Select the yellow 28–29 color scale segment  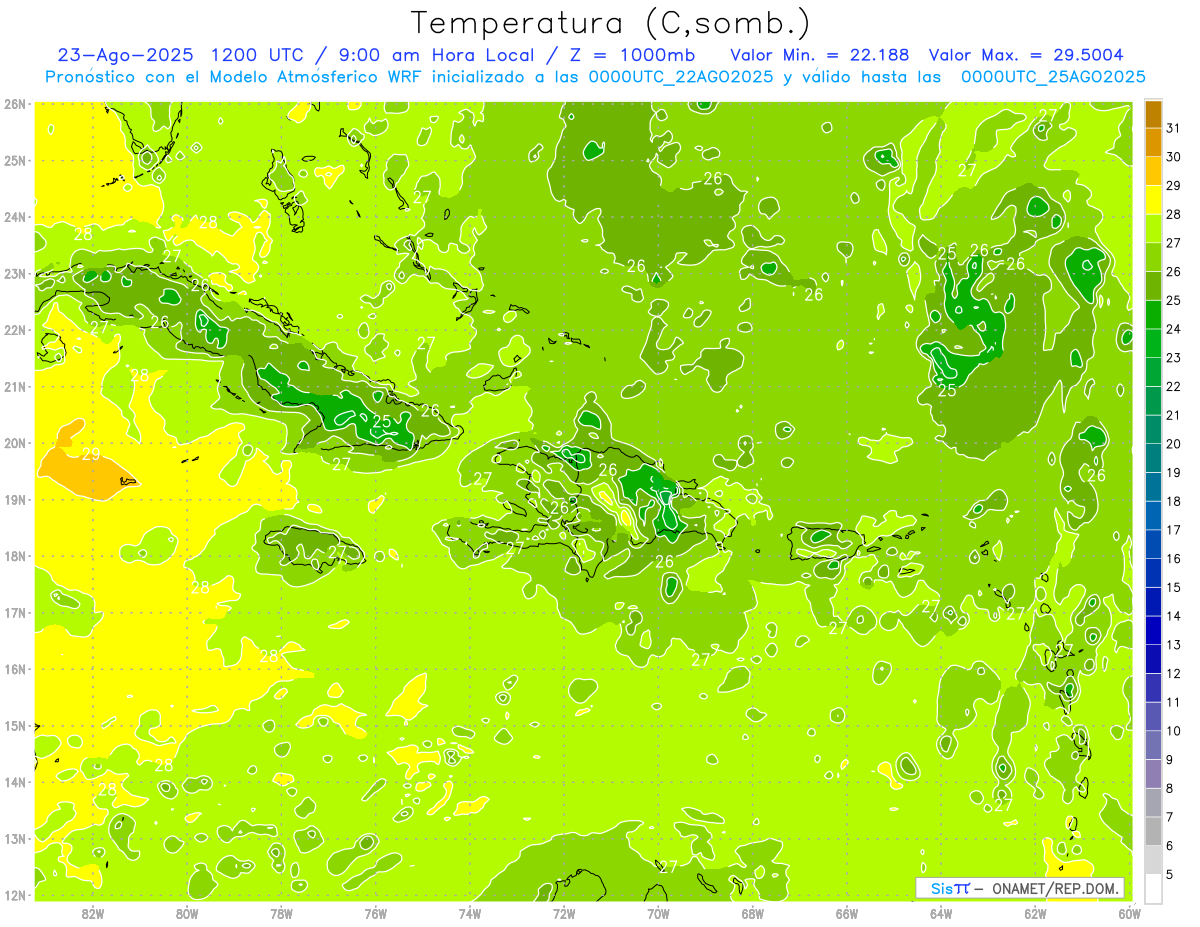1153,200
